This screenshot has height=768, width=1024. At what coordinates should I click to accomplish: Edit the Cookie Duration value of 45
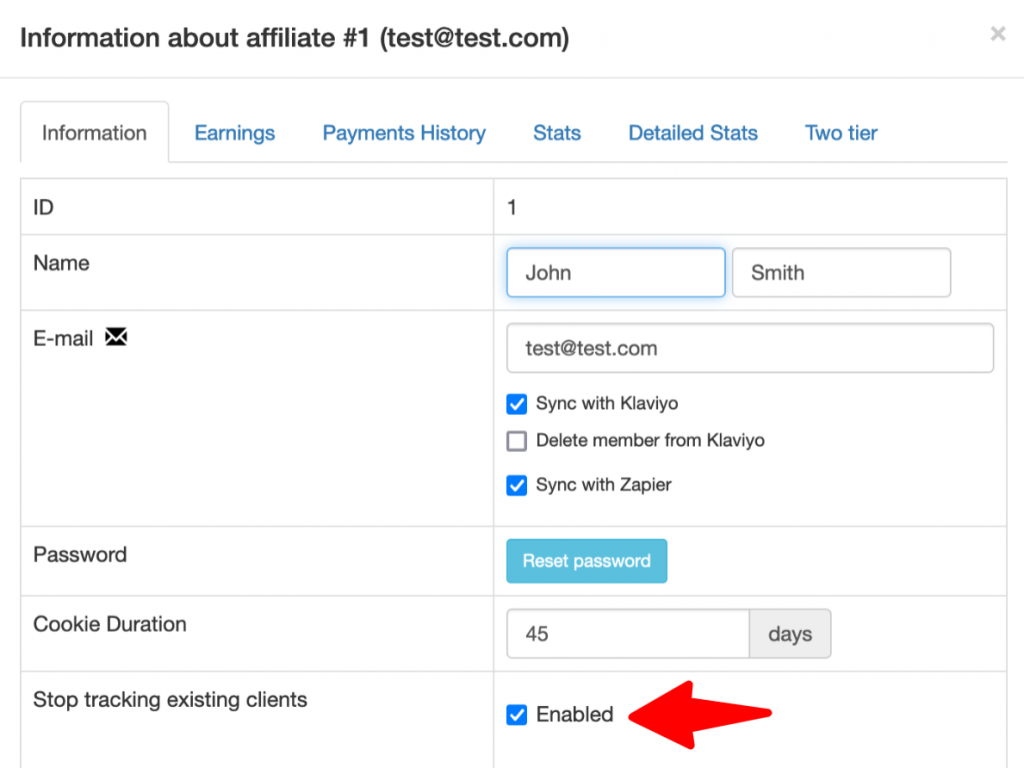(627, 633)
